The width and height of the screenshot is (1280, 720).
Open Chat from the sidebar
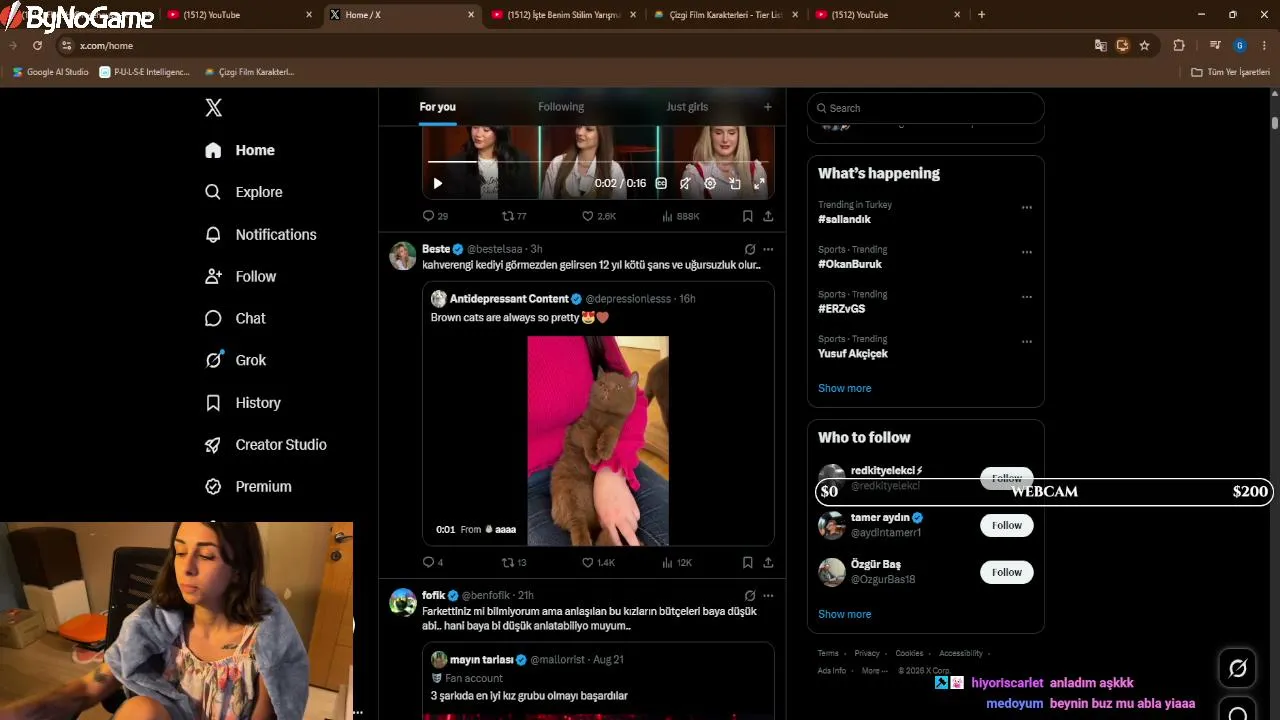click(x=236, y=318)
